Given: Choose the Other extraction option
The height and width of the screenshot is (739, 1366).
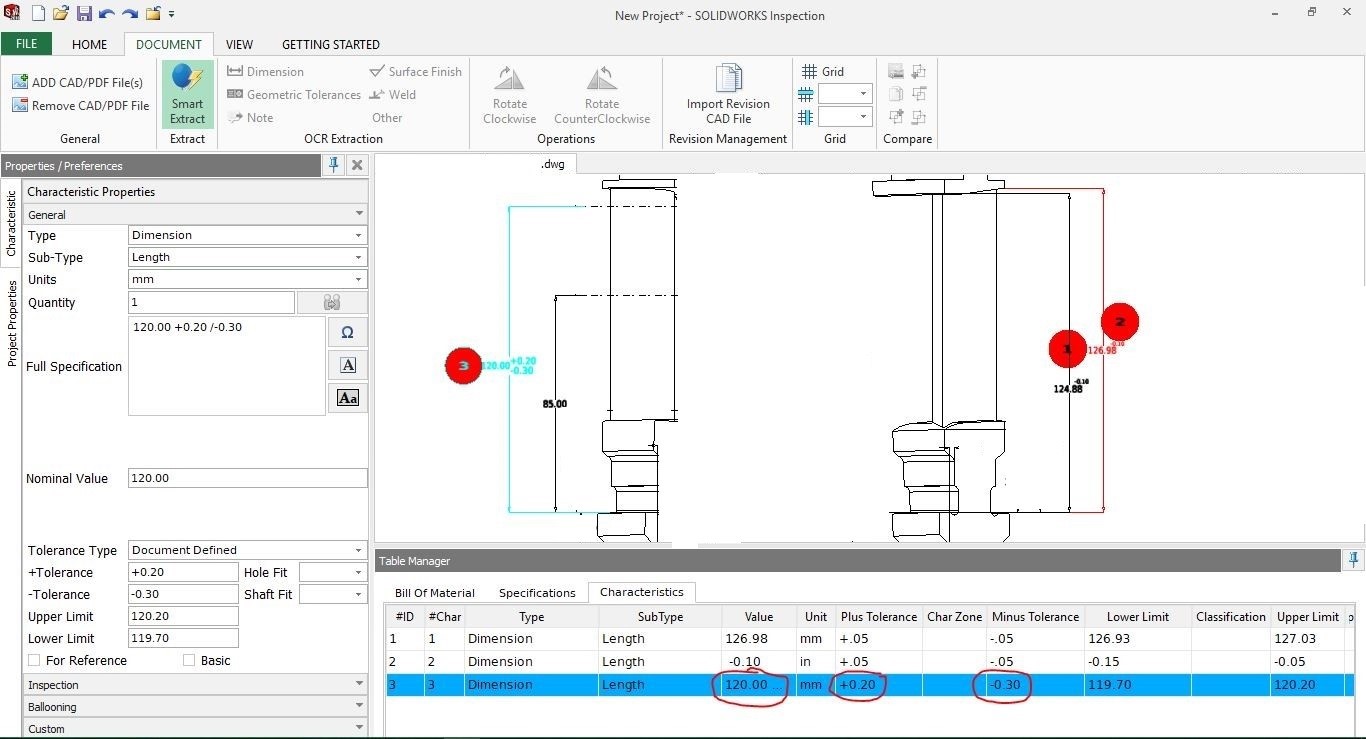Looking at the screenshot, I should pyautogui.click(x=387, y=117).
